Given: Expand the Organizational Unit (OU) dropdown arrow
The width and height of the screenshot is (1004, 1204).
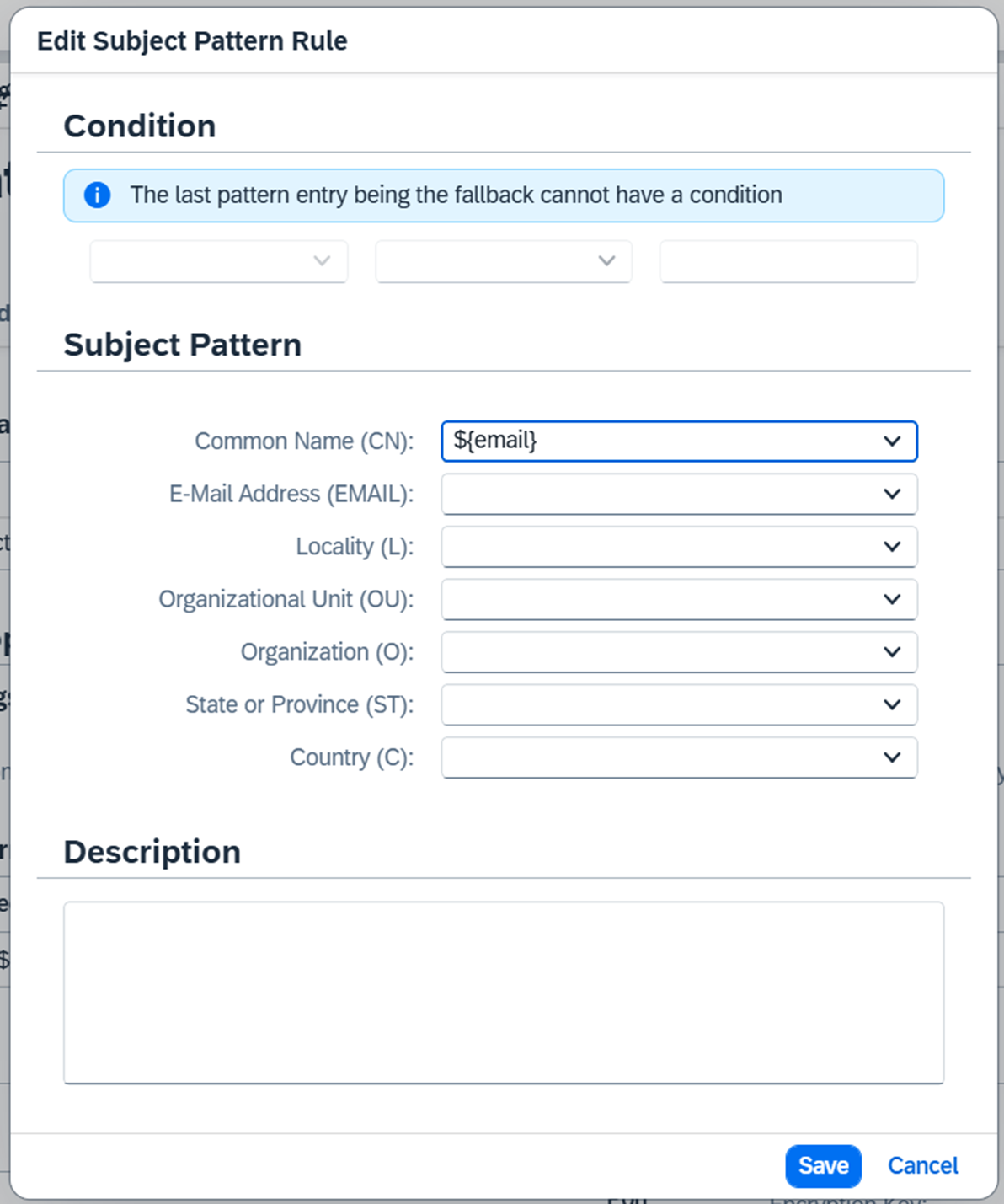Looking at the screenshot, I should [892, 600].
